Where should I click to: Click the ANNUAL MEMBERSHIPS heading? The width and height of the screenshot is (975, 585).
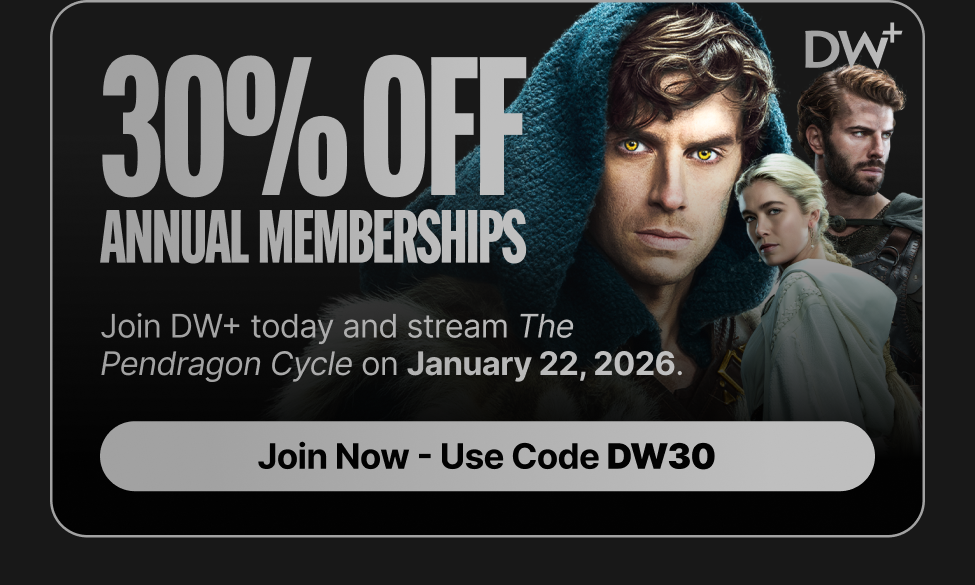click(x=313, y=237)
